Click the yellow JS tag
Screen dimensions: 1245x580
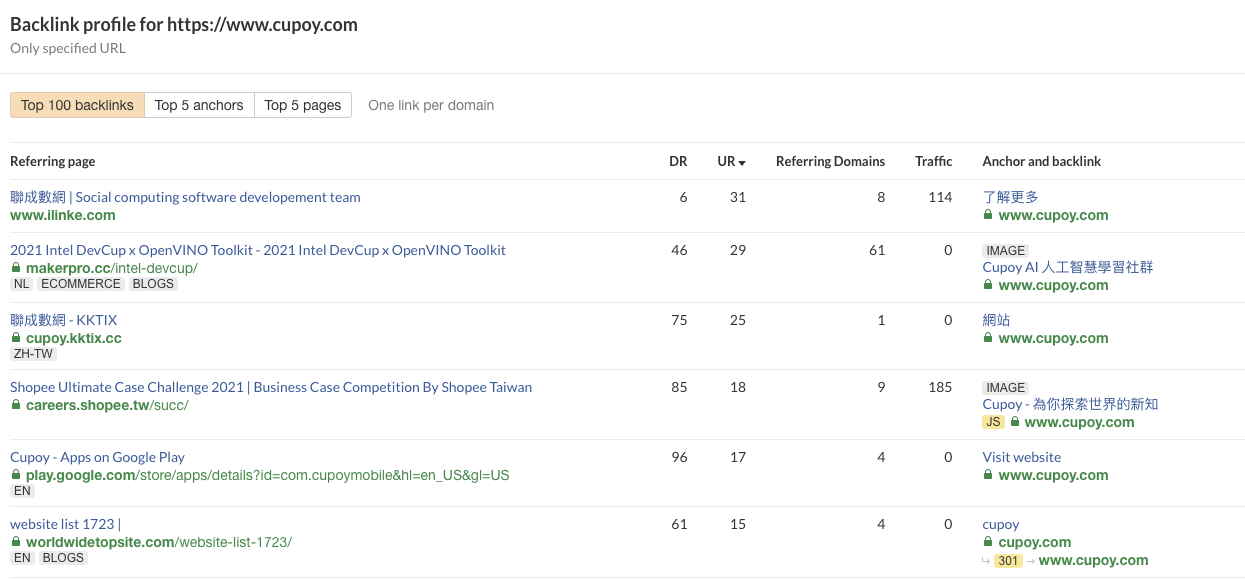point(994,422)
